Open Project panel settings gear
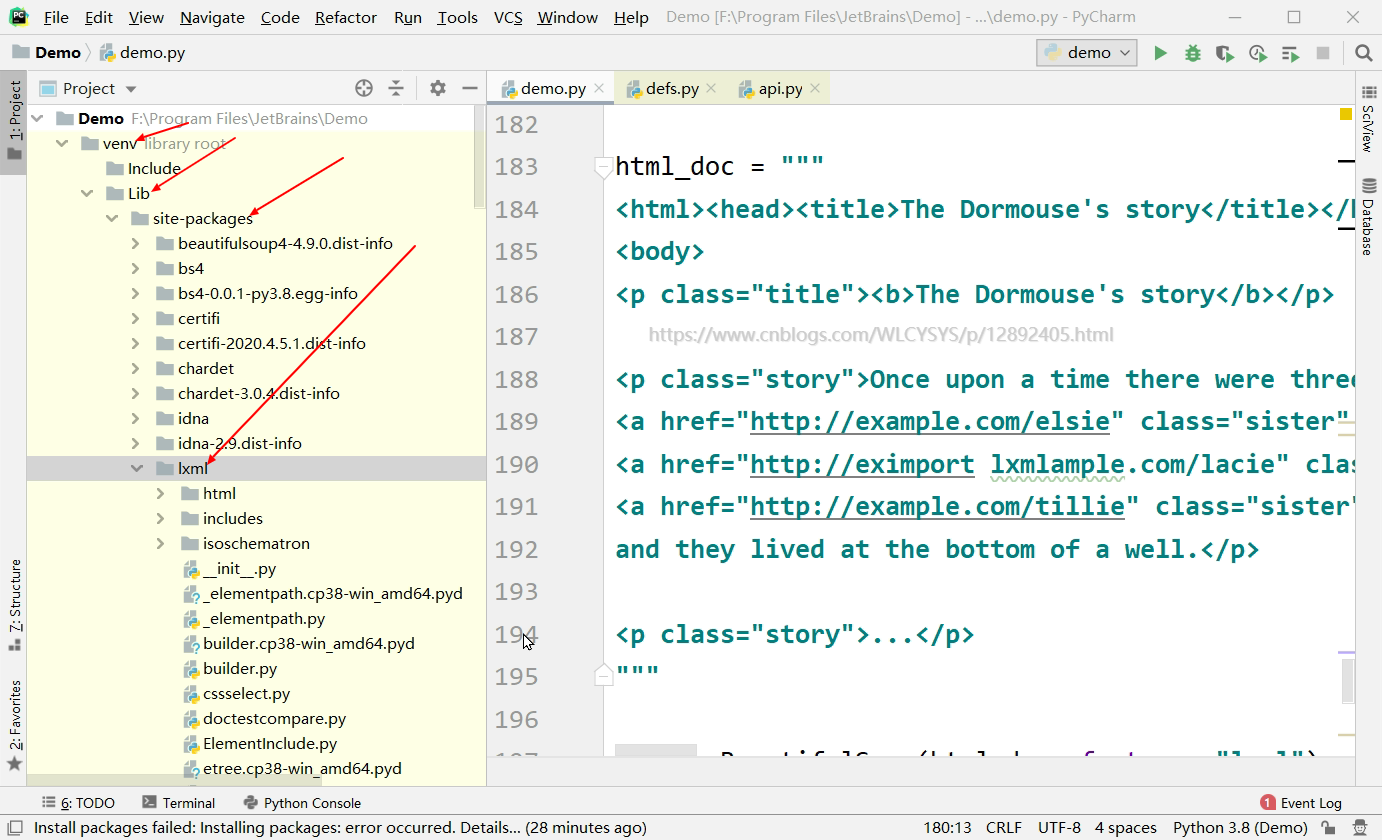This screenshot has width=1382, height=840. pyautogui.click(x=437, y=88)
